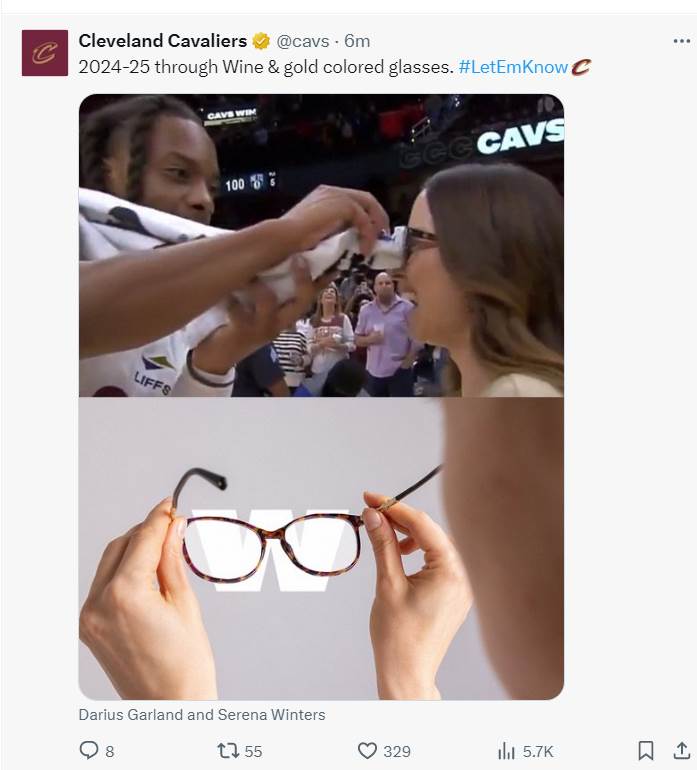
Task: Follow the #LetEmKnow hashtag
Action: (513, 67)
